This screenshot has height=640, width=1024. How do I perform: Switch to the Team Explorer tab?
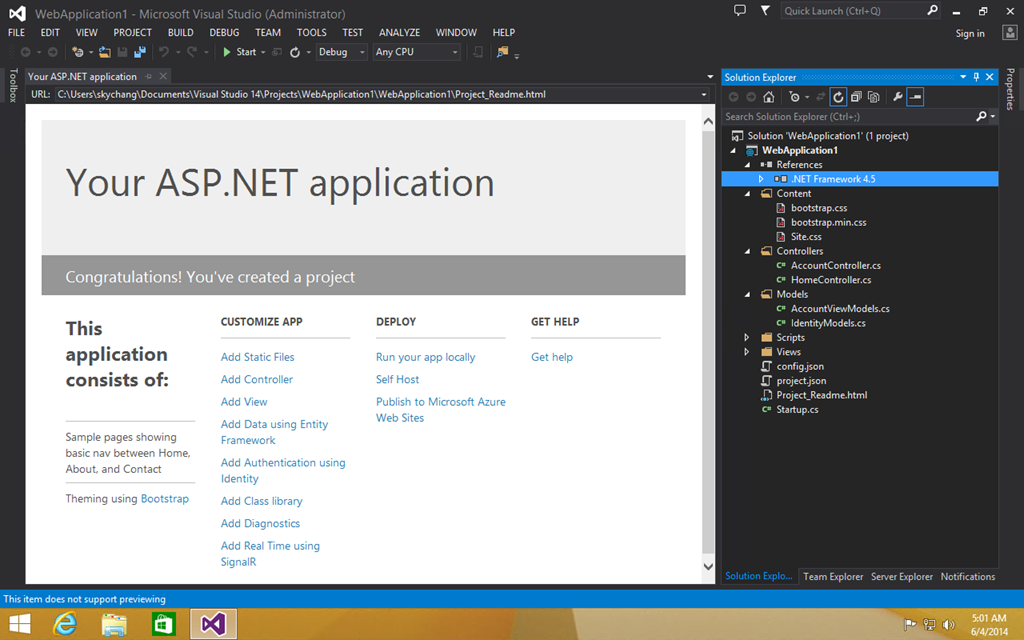[x=833, y=577]
